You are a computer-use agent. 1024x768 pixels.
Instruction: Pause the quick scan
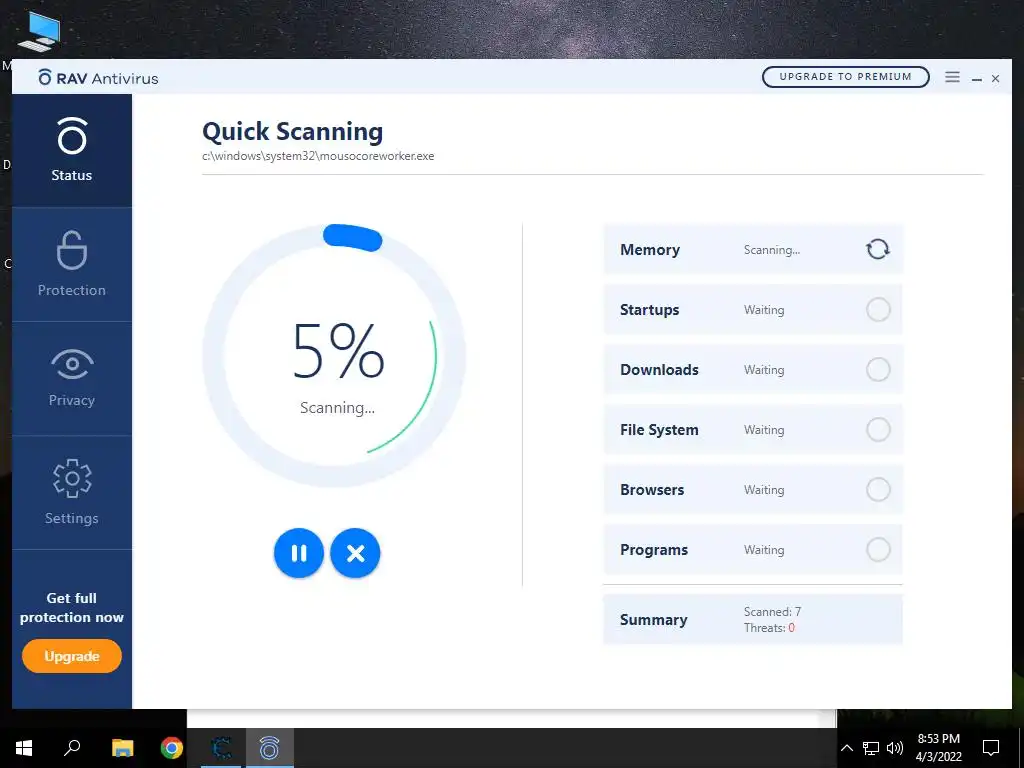(x=298, y=553)
